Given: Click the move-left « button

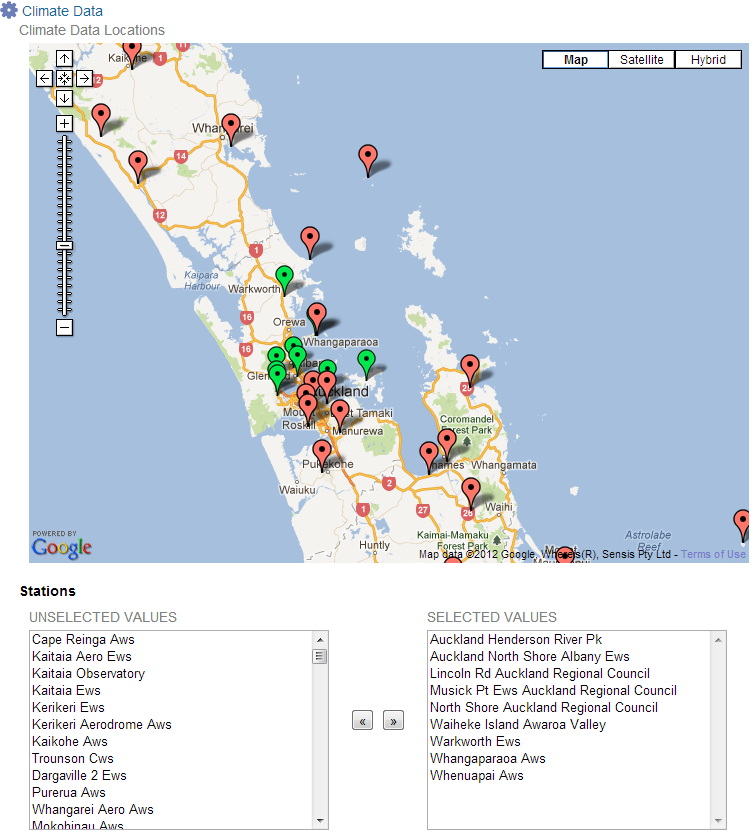Looking at the screenshot, I should (x=362, y=721).
